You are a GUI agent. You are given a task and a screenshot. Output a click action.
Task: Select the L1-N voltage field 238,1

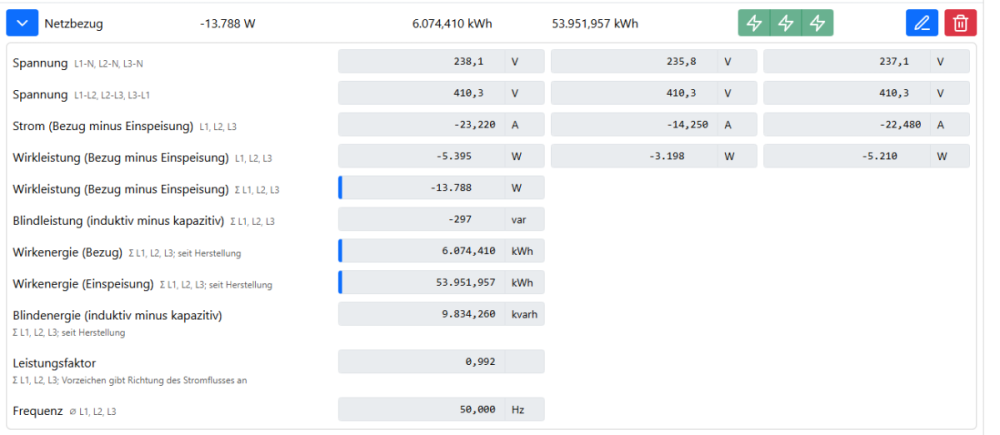click(421, 62)
